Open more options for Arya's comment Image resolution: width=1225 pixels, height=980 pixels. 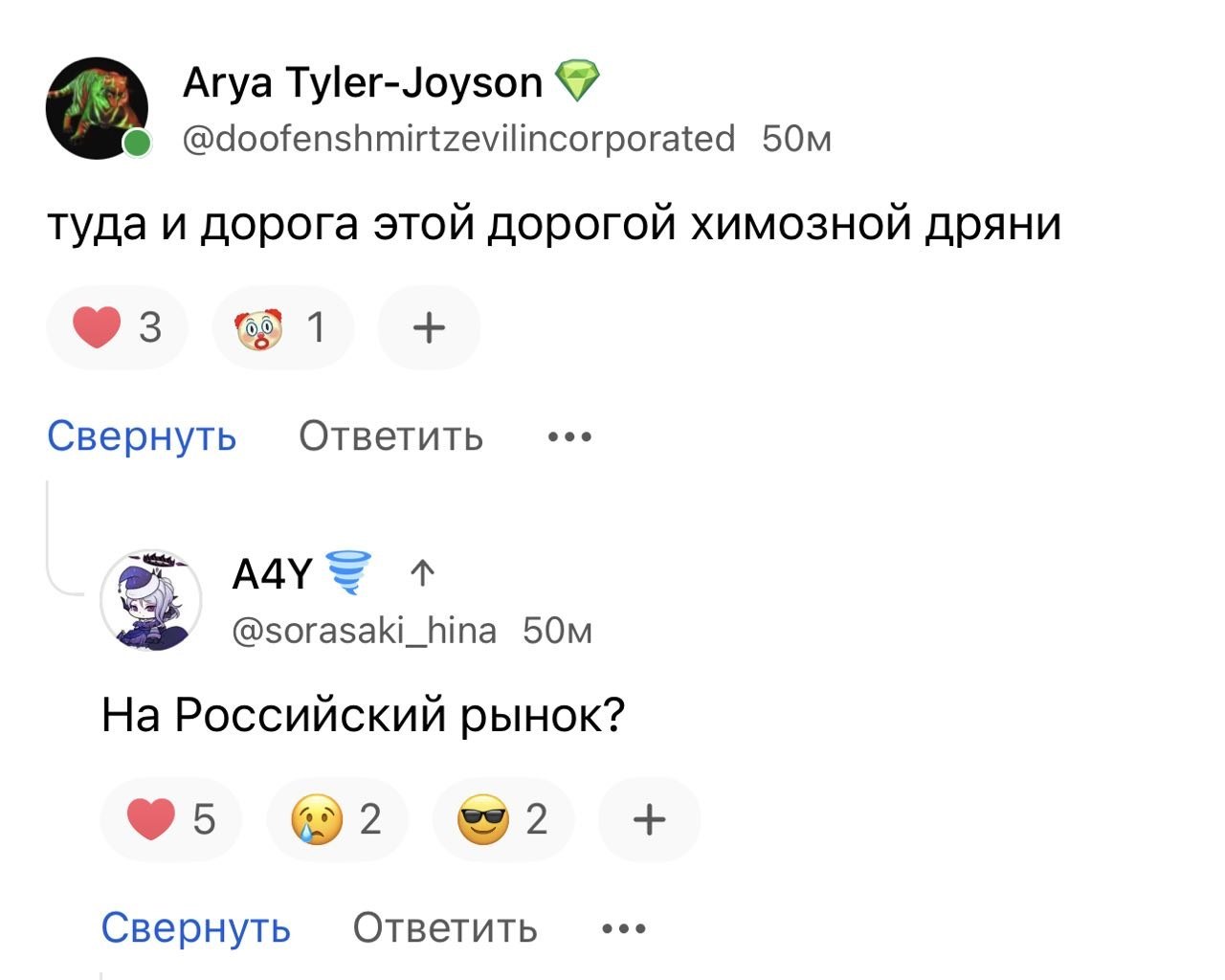click(569, 437)
